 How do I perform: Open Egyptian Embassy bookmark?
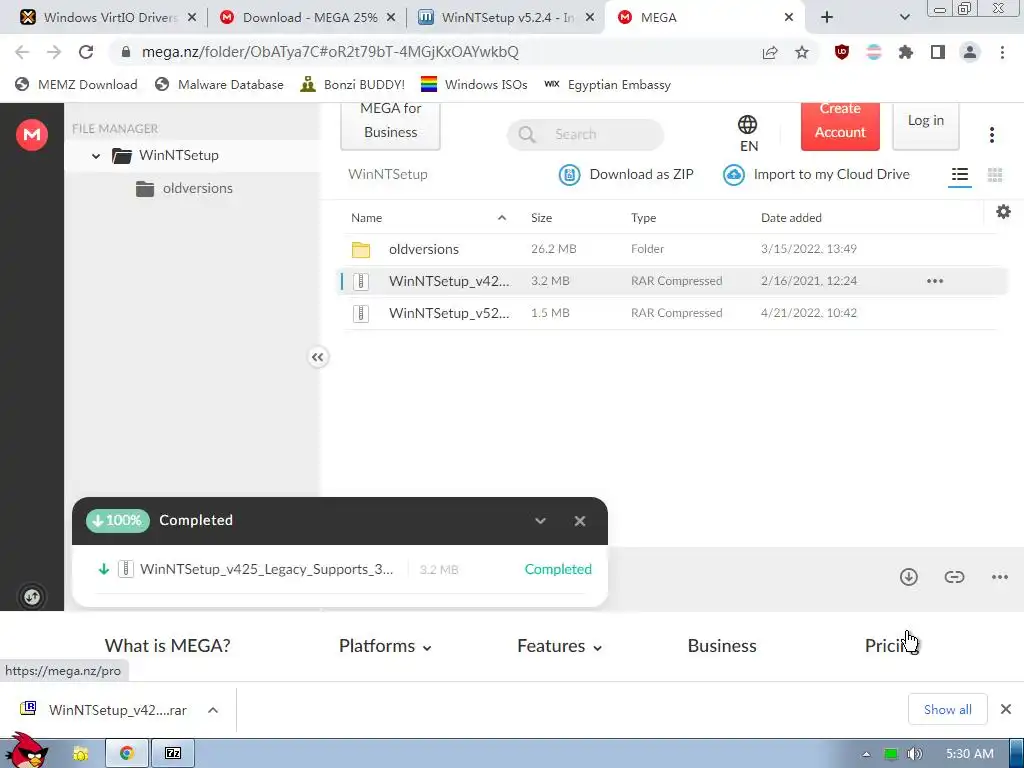click(x=607, y=85)
